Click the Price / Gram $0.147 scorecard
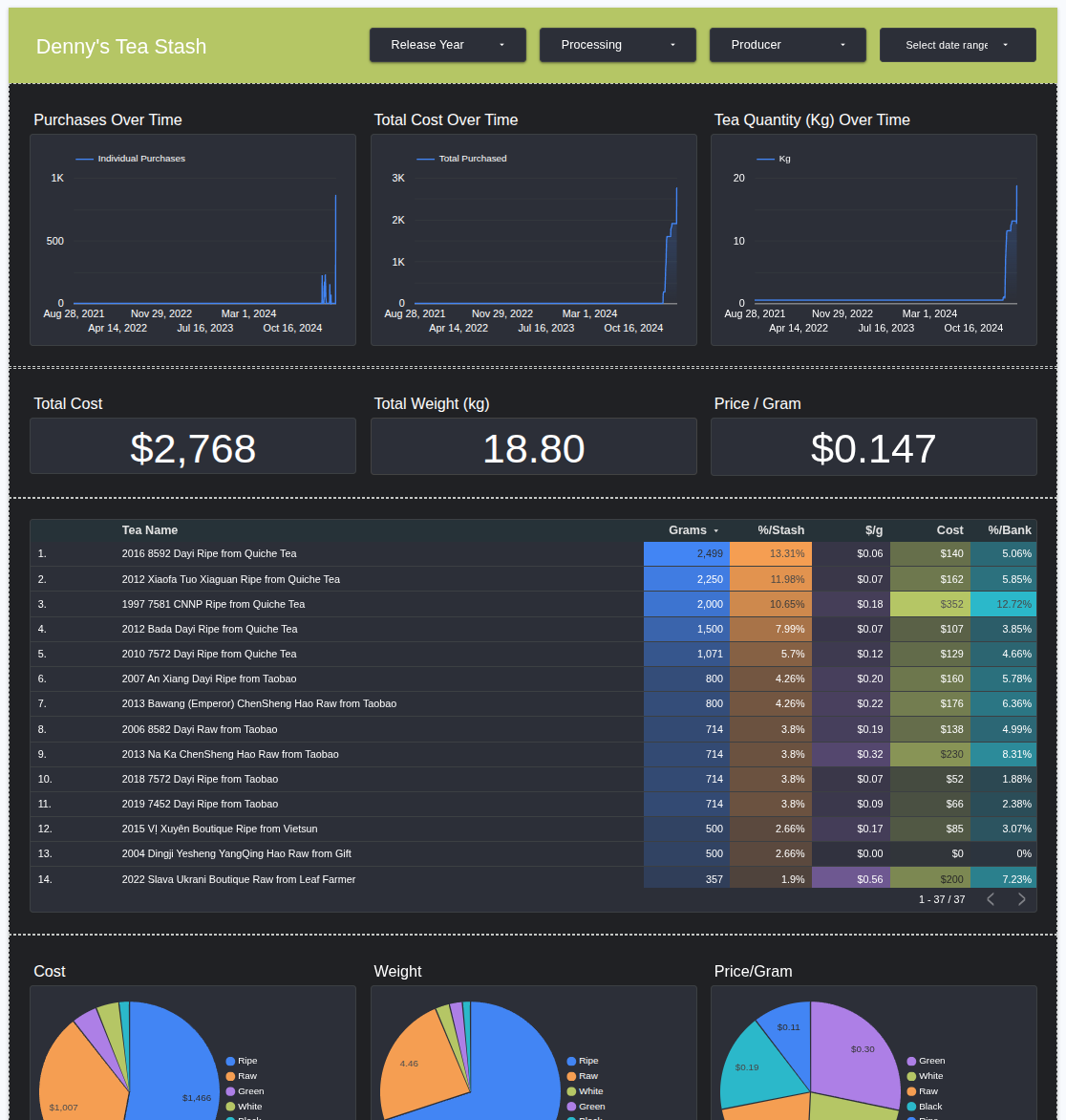Image resolution: width=1066 pixels, height=1120 pixels. pos(873,446)
